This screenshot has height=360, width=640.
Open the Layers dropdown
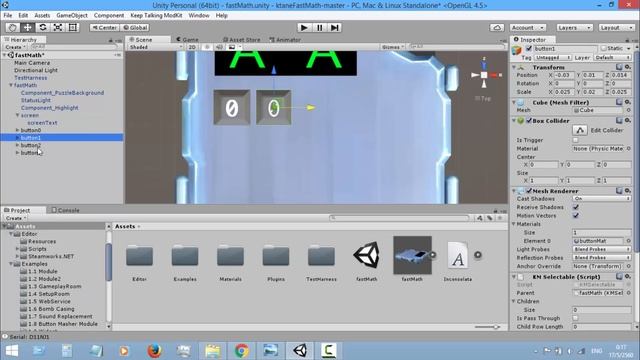(x=574, y=27)
